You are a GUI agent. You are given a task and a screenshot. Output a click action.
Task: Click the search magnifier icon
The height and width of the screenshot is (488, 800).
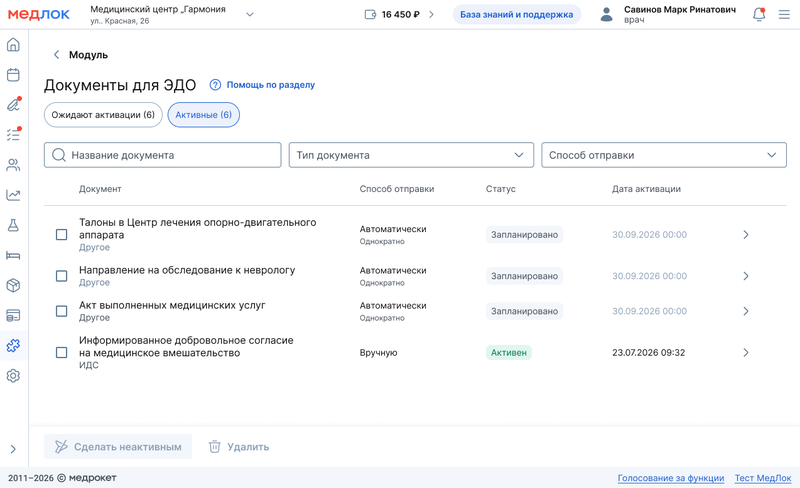pos(59,155)
